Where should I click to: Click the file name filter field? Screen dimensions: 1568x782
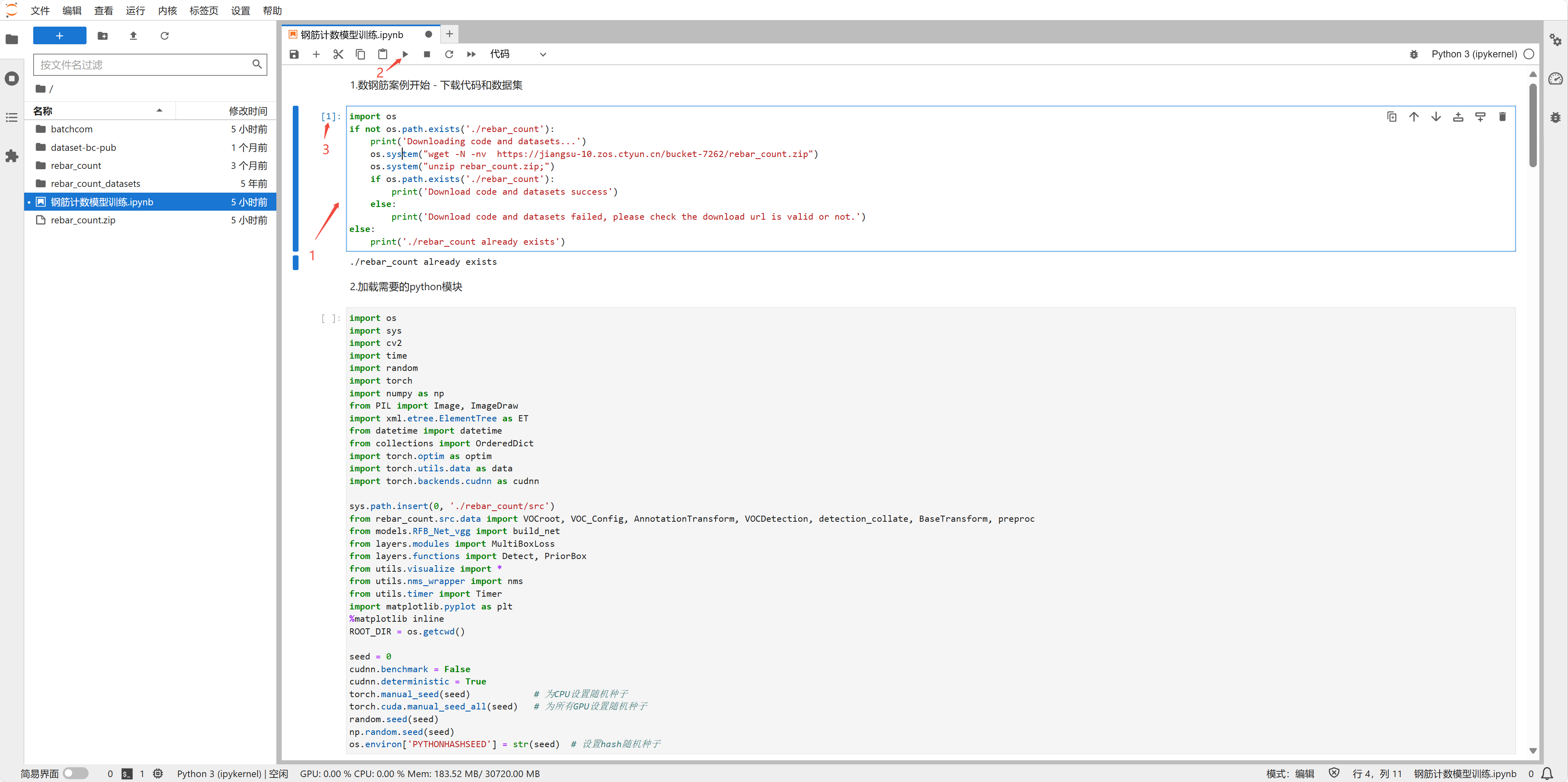click(x=150, y=64)
